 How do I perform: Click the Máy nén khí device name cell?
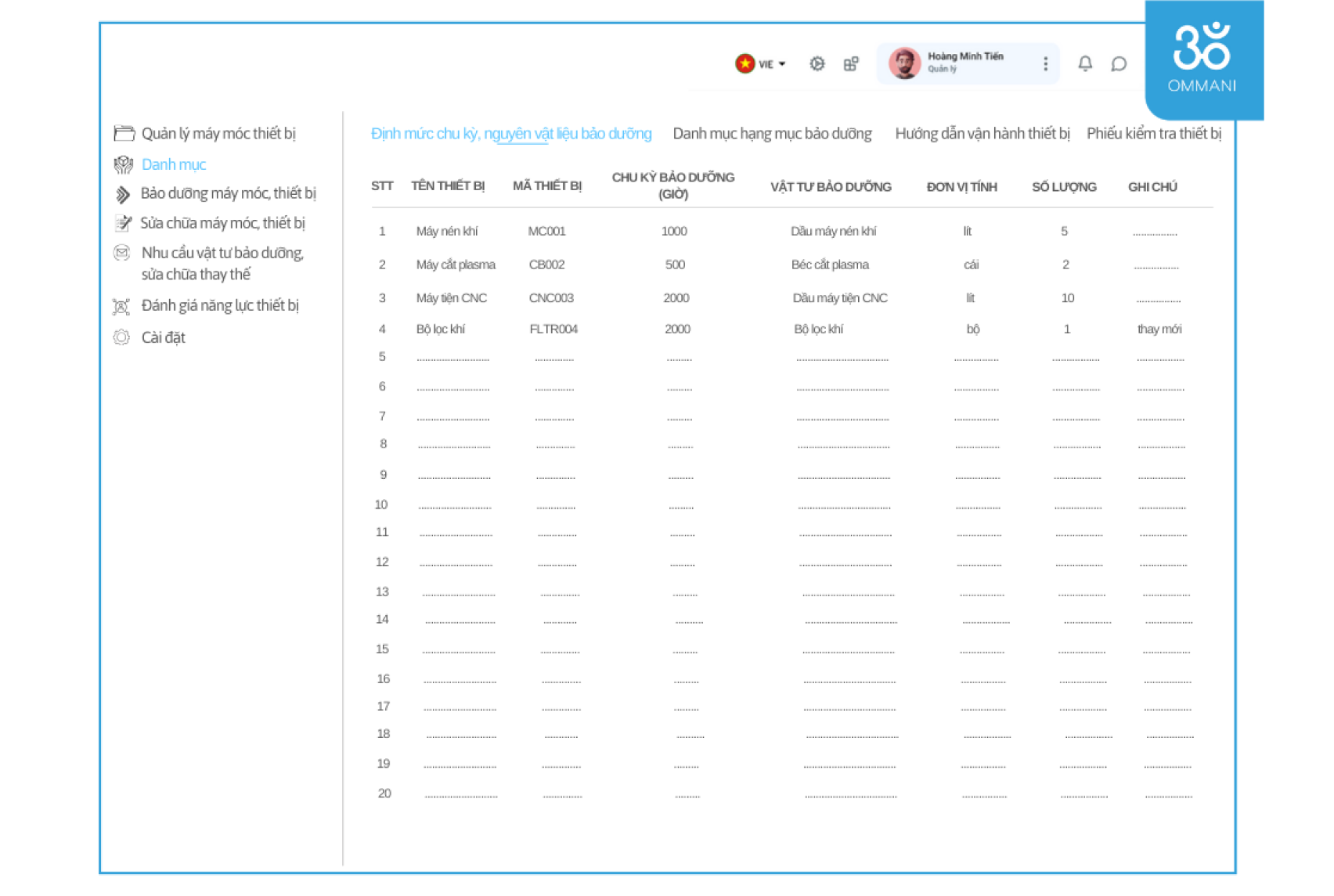pyautogui.click(x=447, y=232)
